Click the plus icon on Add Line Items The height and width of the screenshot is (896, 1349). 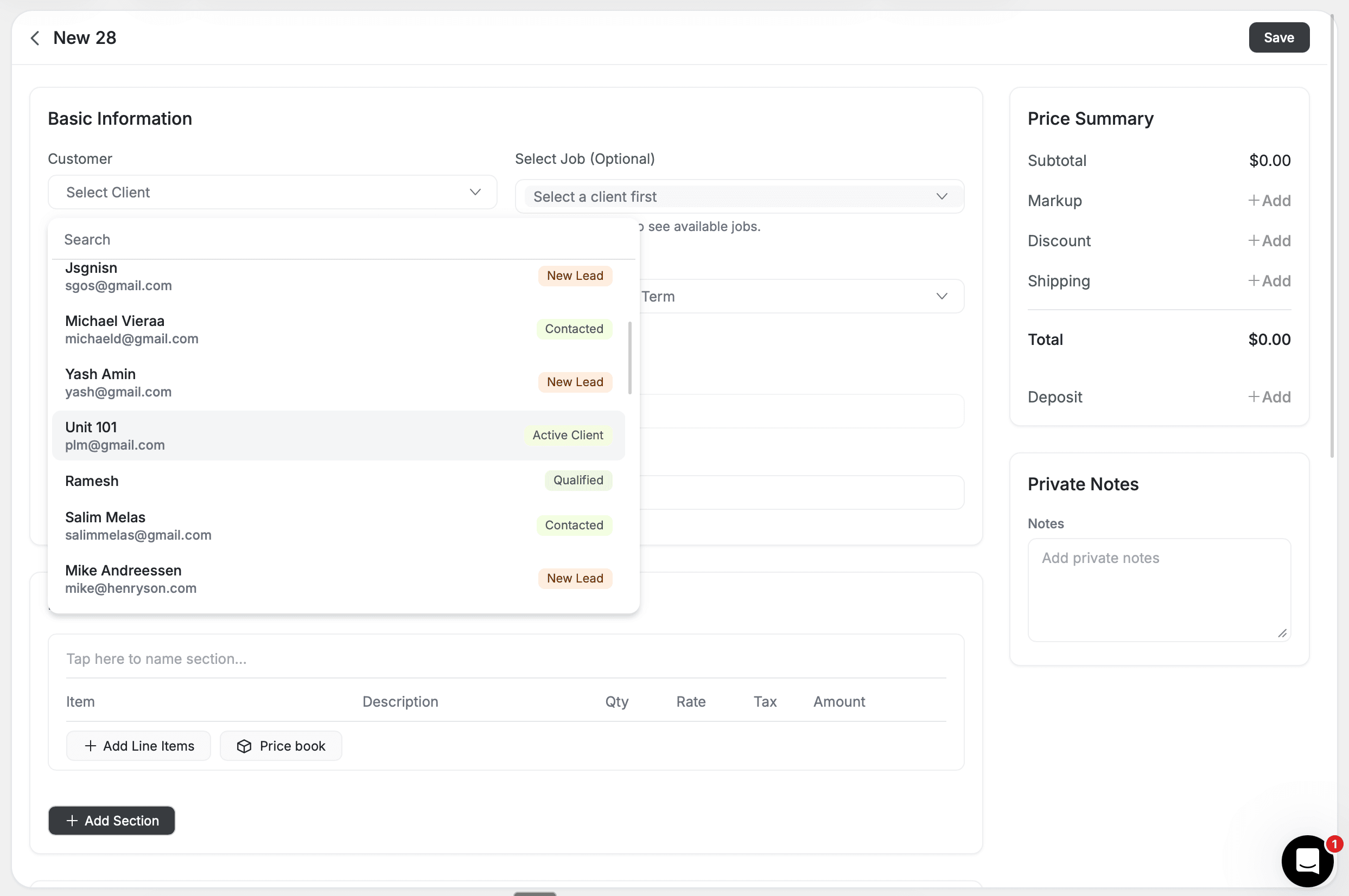(x=90, y=746)
